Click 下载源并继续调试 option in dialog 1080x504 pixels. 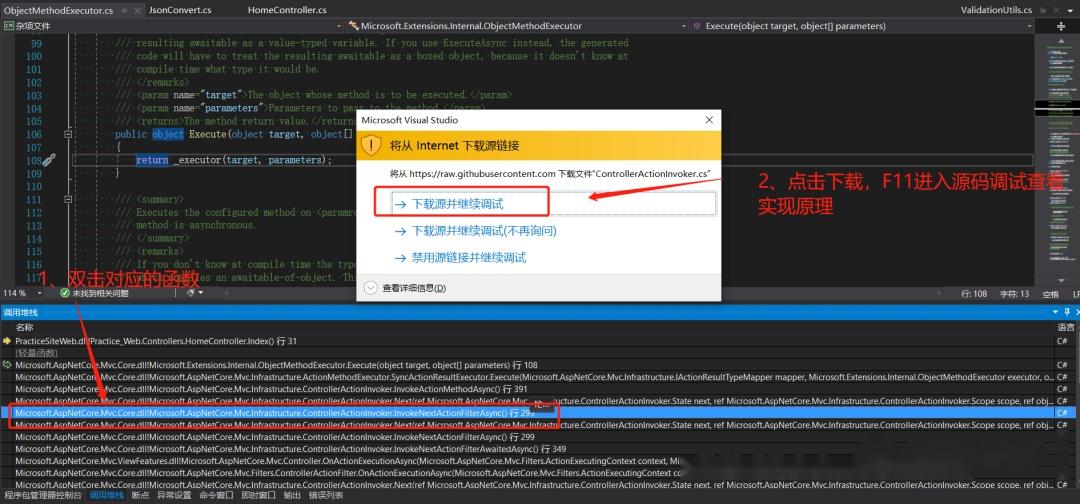pos(457,203)
